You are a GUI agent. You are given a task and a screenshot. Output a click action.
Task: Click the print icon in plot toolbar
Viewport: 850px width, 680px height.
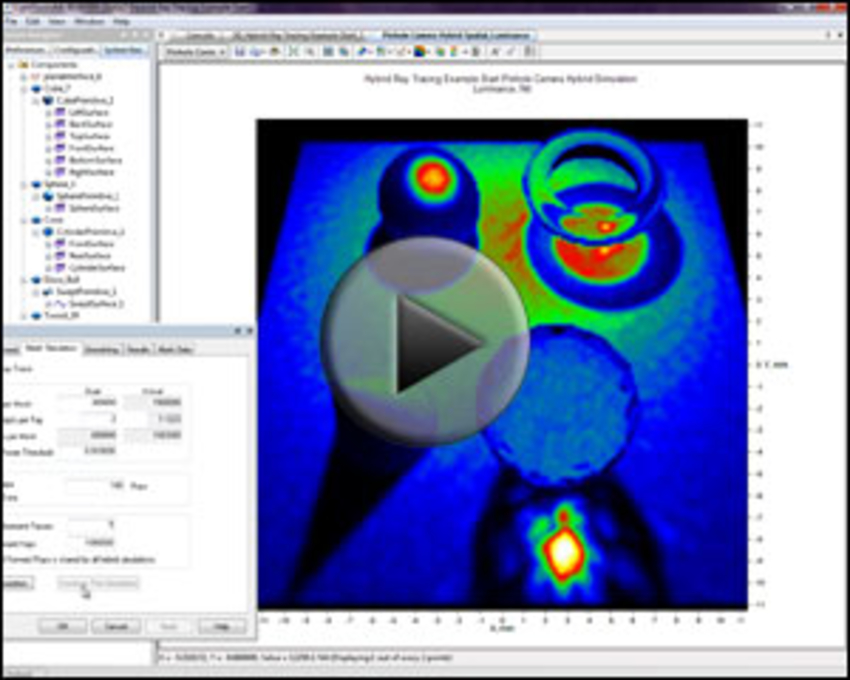271,50
